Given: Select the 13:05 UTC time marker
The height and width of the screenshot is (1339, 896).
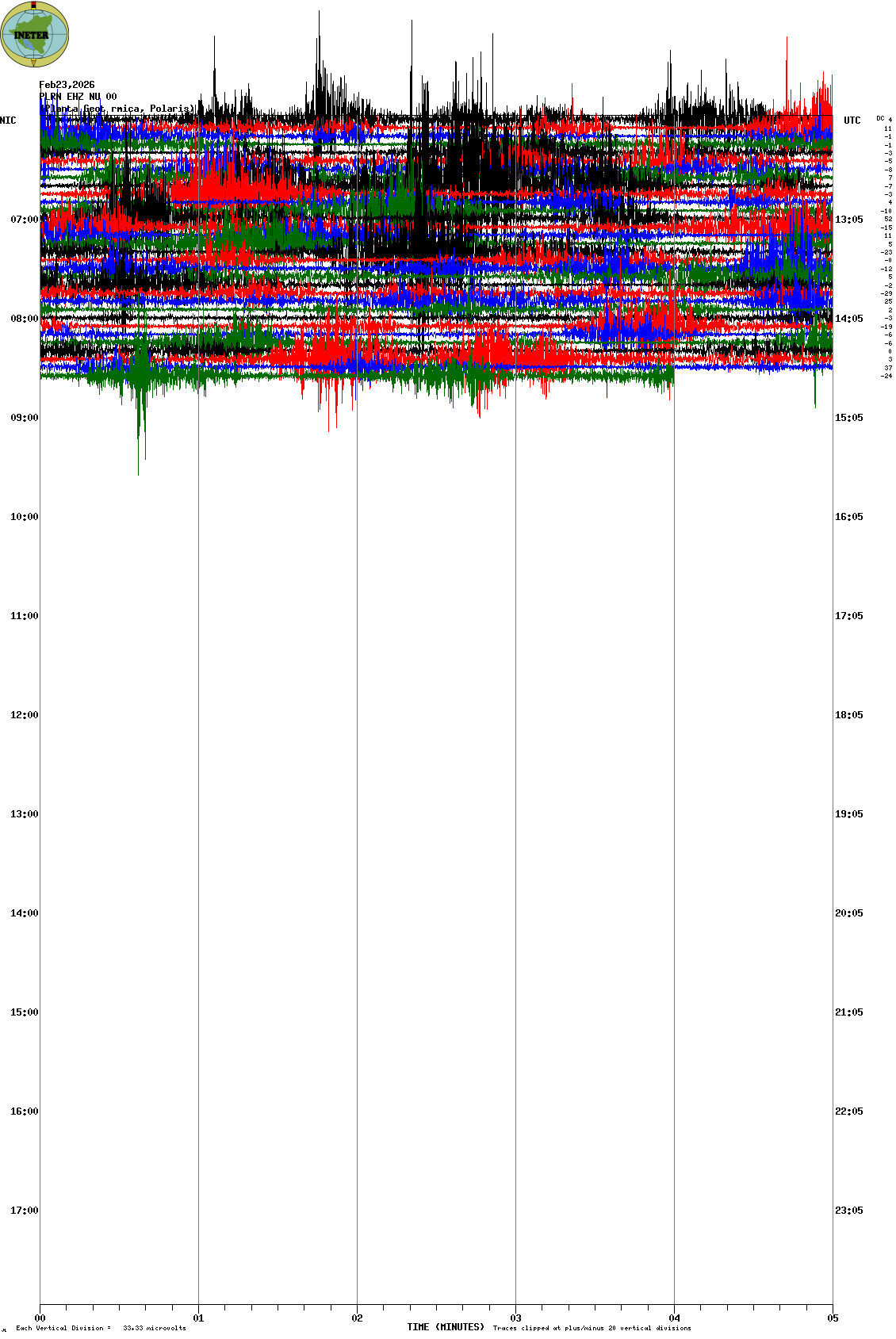Looking at the screenshot, I should point(848,220).
